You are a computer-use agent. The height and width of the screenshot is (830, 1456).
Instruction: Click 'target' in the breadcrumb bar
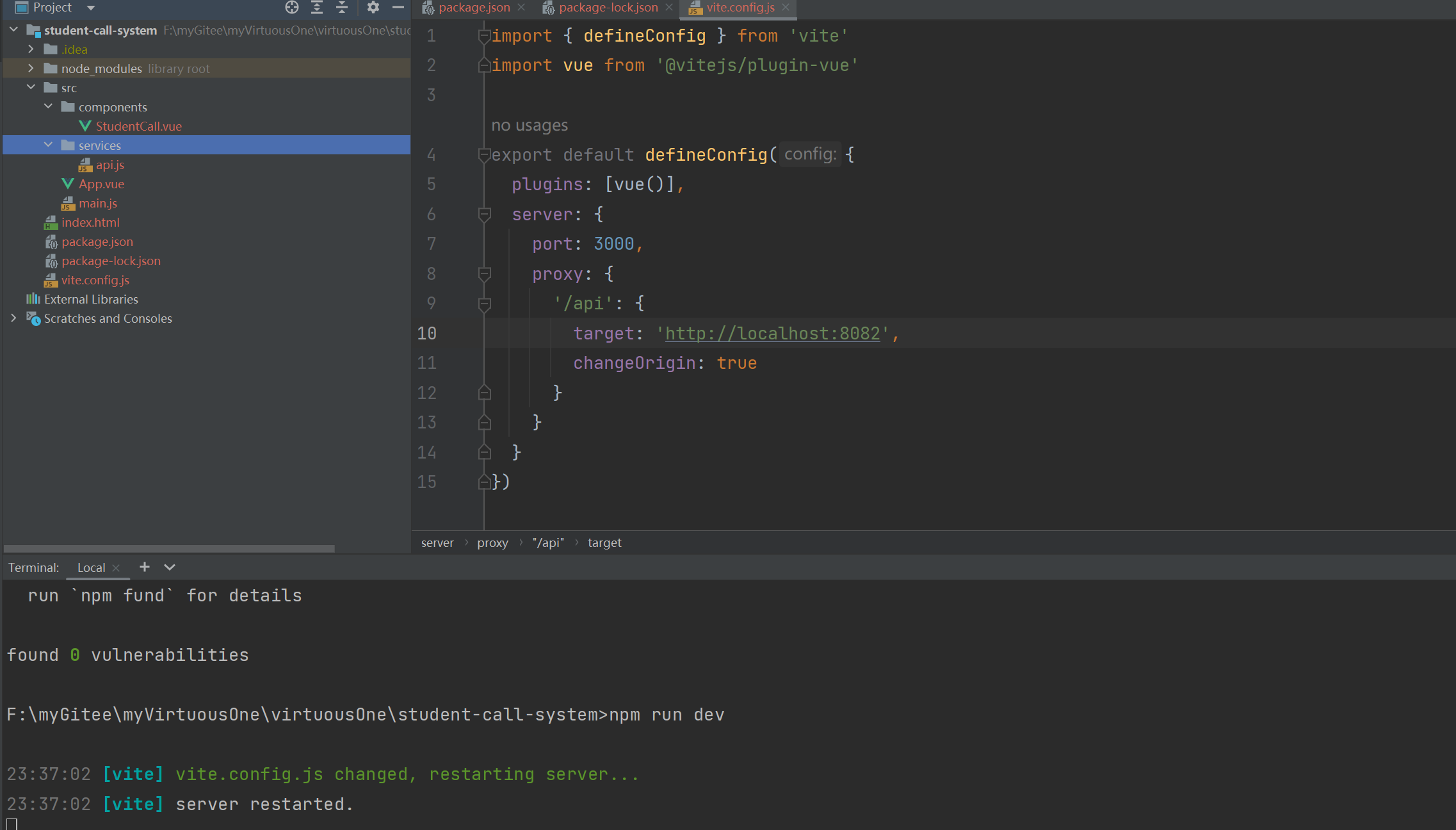click(x=604, y=543)
